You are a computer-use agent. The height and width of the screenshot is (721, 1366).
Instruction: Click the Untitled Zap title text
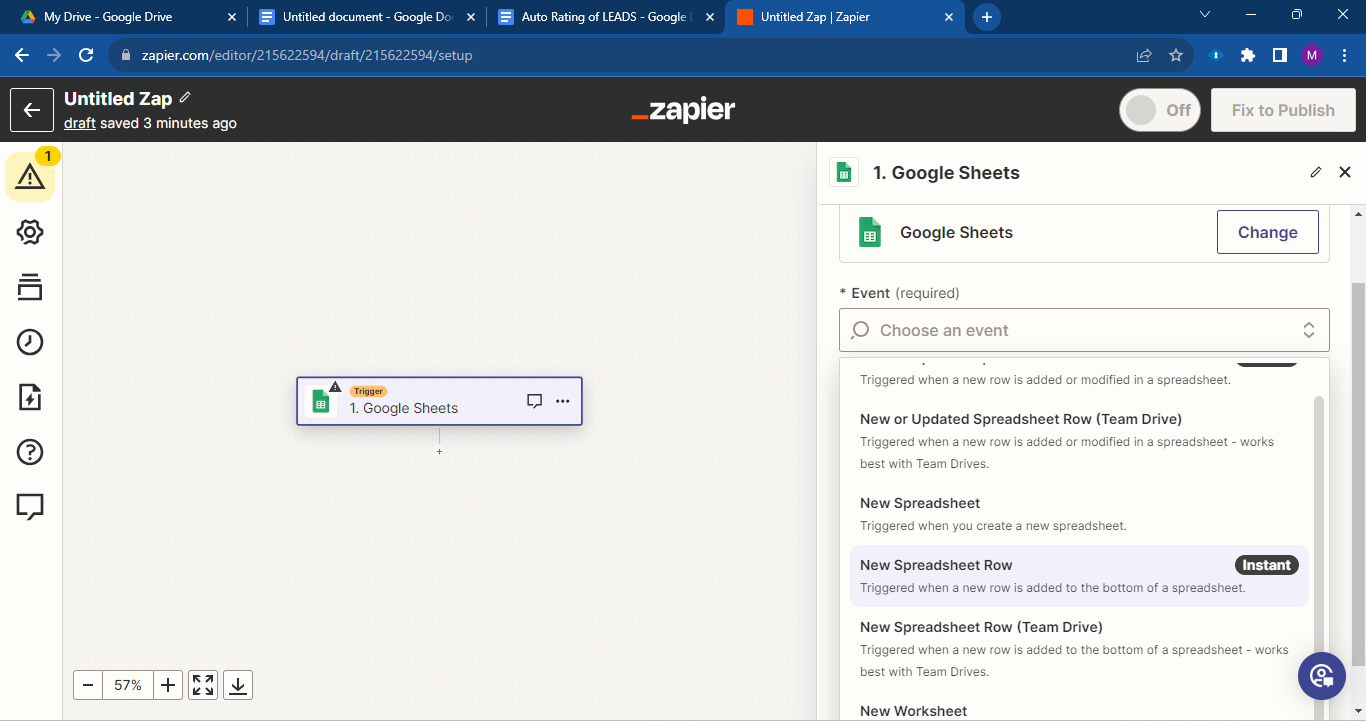pyautogui.click(x=118, y=99)
